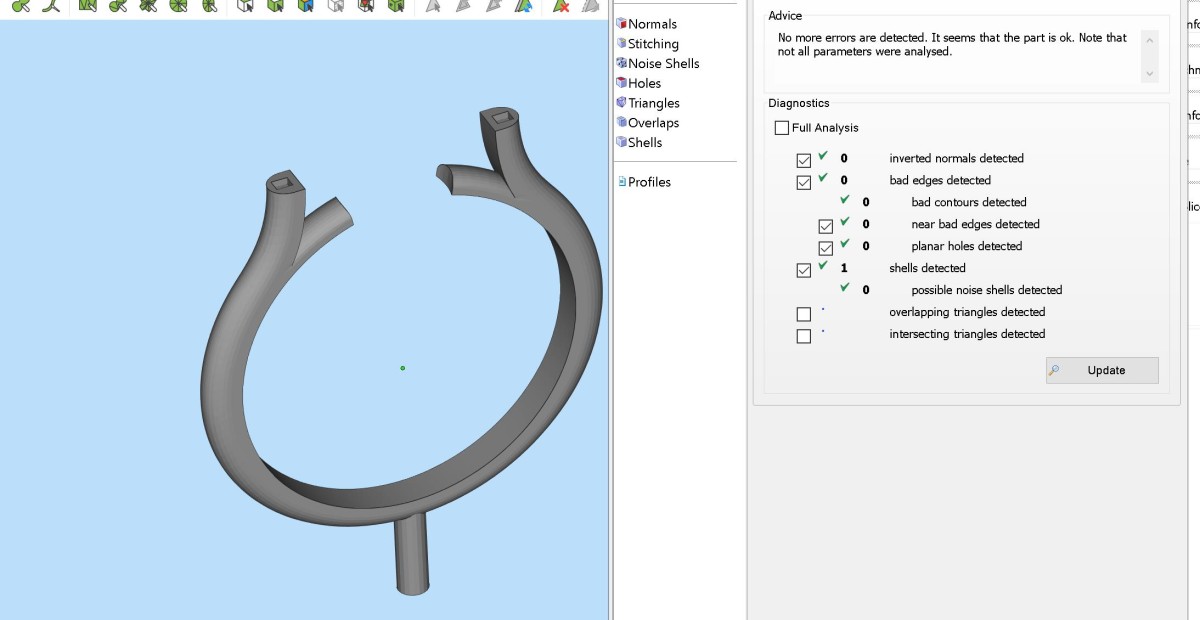Open the Profiles item
Screen dimensions: 1200x620
(648, 182)
